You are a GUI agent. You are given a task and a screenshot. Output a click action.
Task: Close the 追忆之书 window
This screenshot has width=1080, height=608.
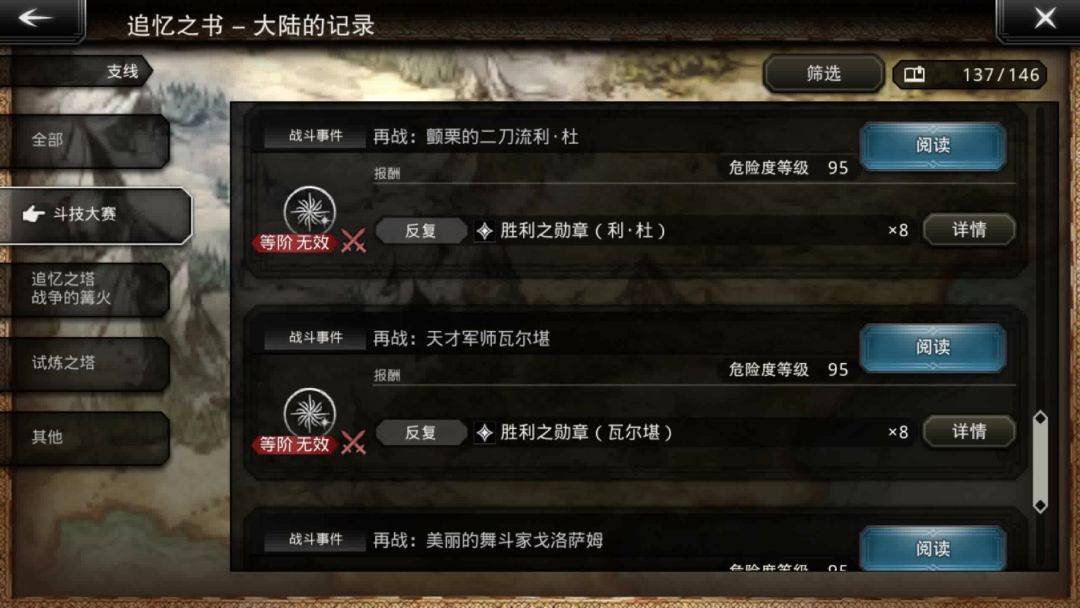point(1043,18)
